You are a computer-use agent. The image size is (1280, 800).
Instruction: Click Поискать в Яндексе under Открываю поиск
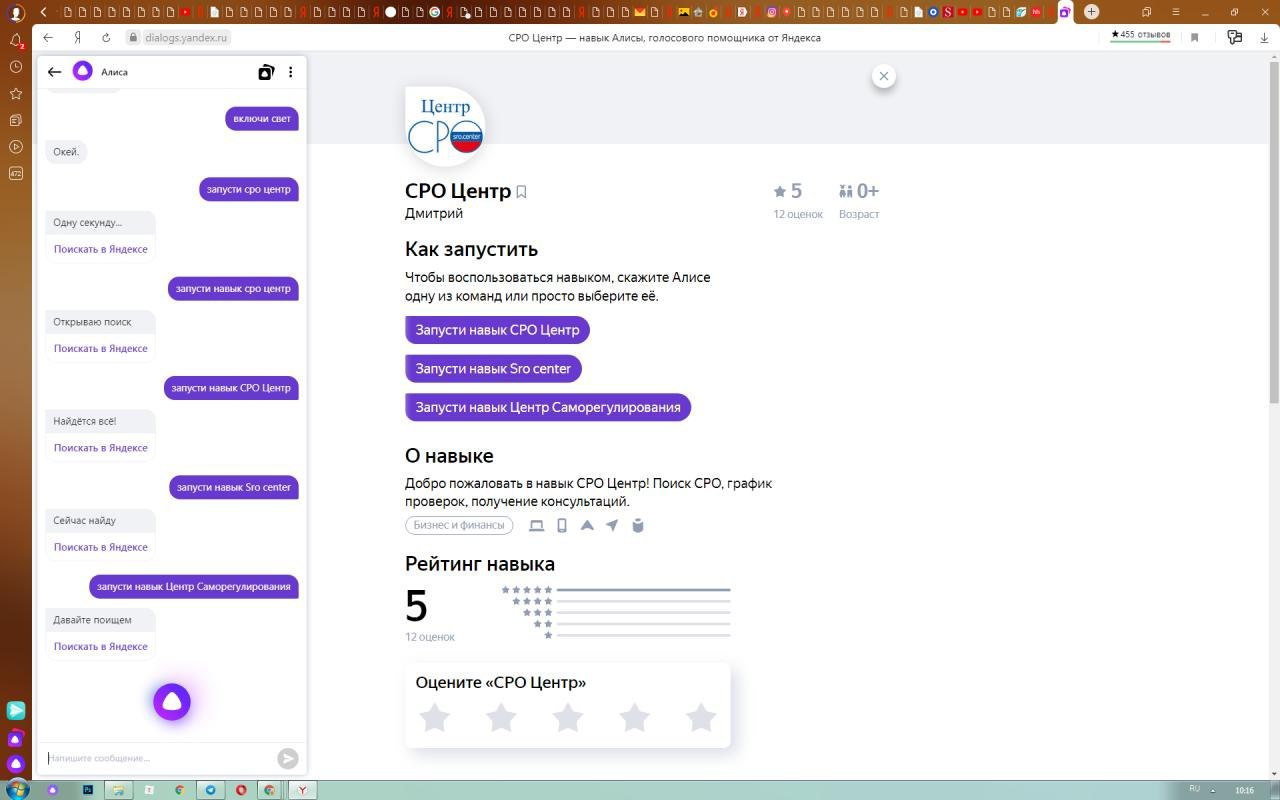(101, 348)
